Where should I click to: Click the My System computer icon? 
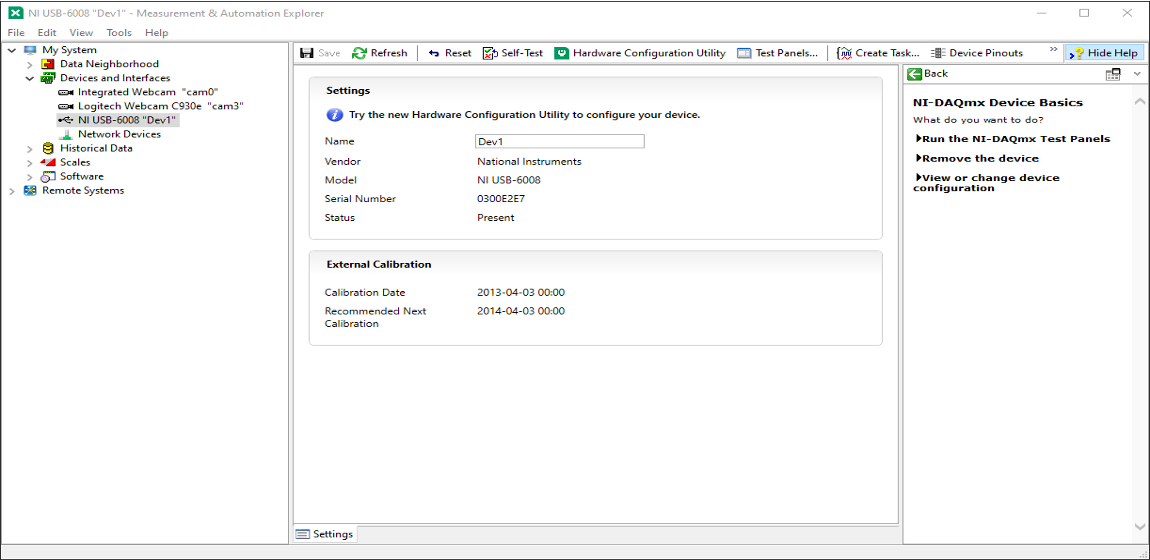click(x=29, y=50)
